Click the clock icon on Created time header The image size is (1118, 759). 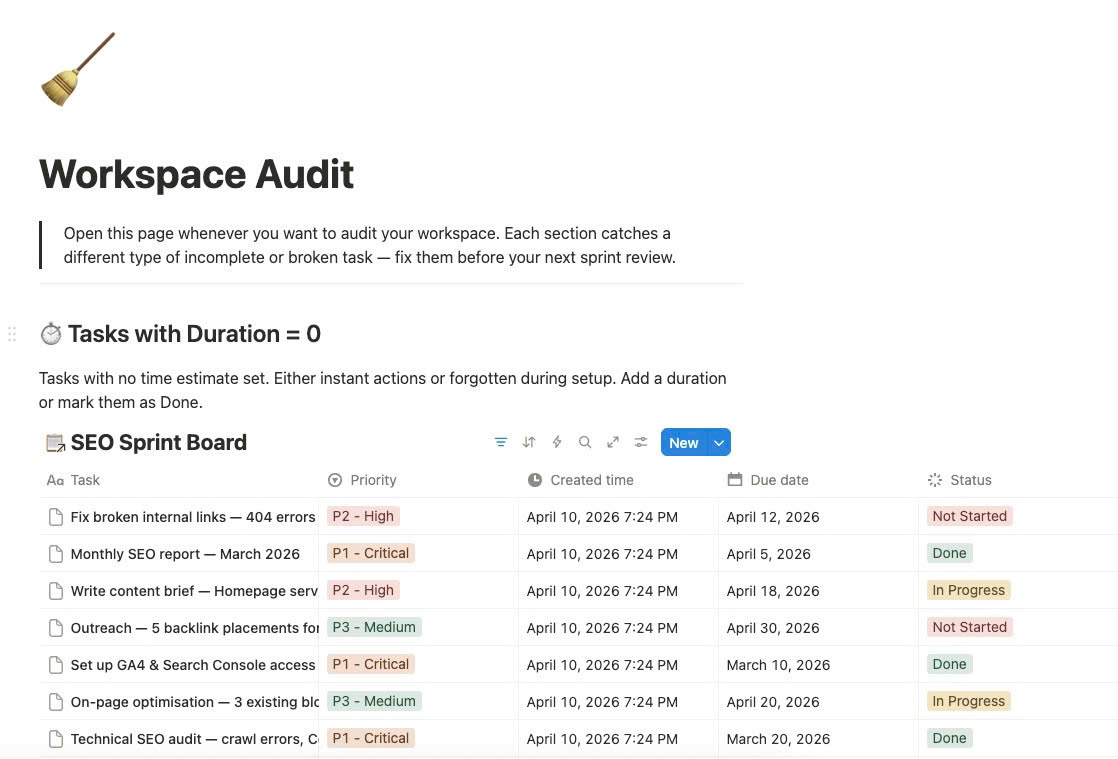click(533, 480)
